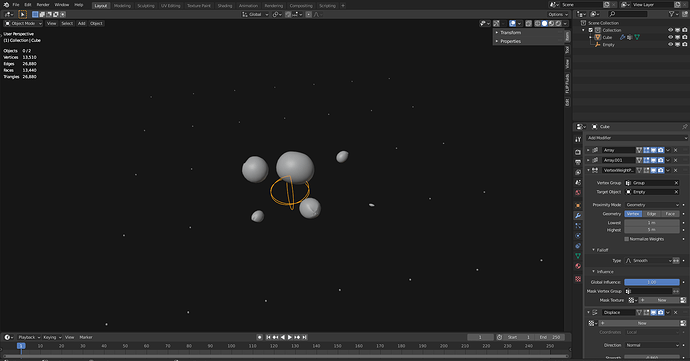
Task: Click the Add Modifier button
Action: pos(636,138)
